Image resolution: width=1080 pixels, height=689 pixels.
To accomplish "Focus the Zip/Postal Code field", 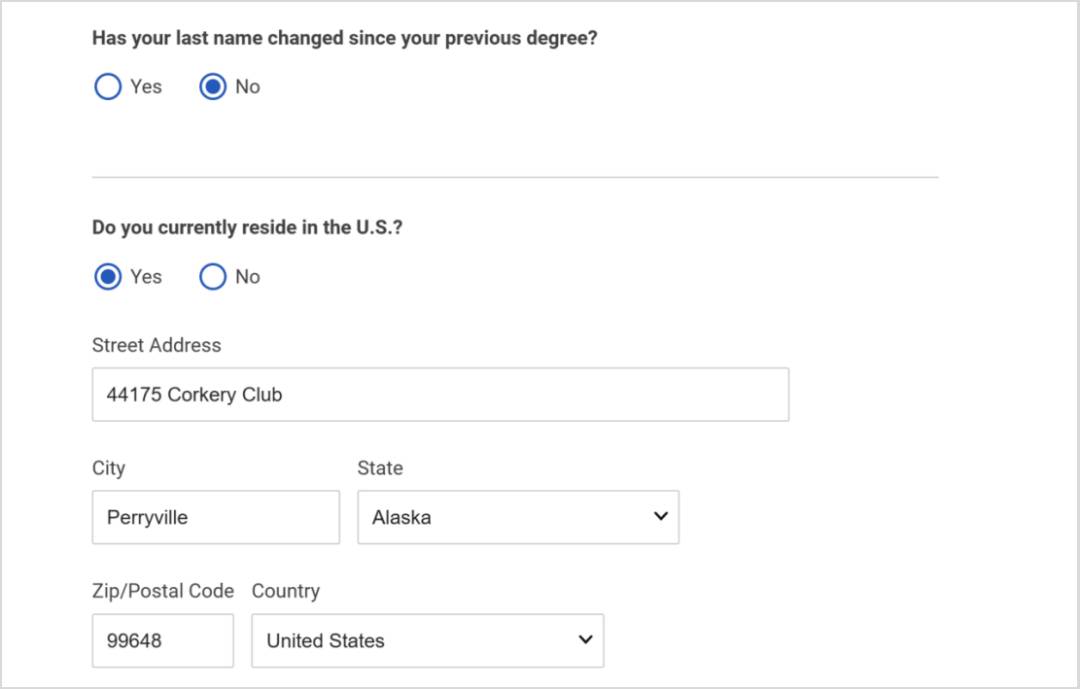I will tap(163, 641).
